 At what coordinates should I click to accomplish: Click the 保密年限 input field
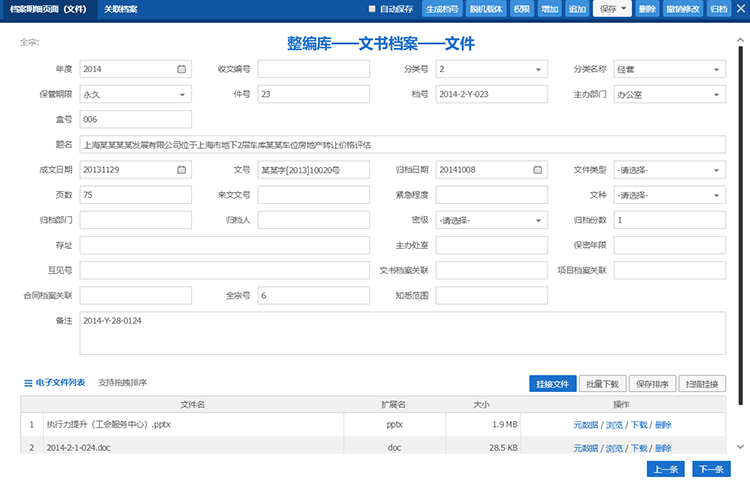click(670, 245)
